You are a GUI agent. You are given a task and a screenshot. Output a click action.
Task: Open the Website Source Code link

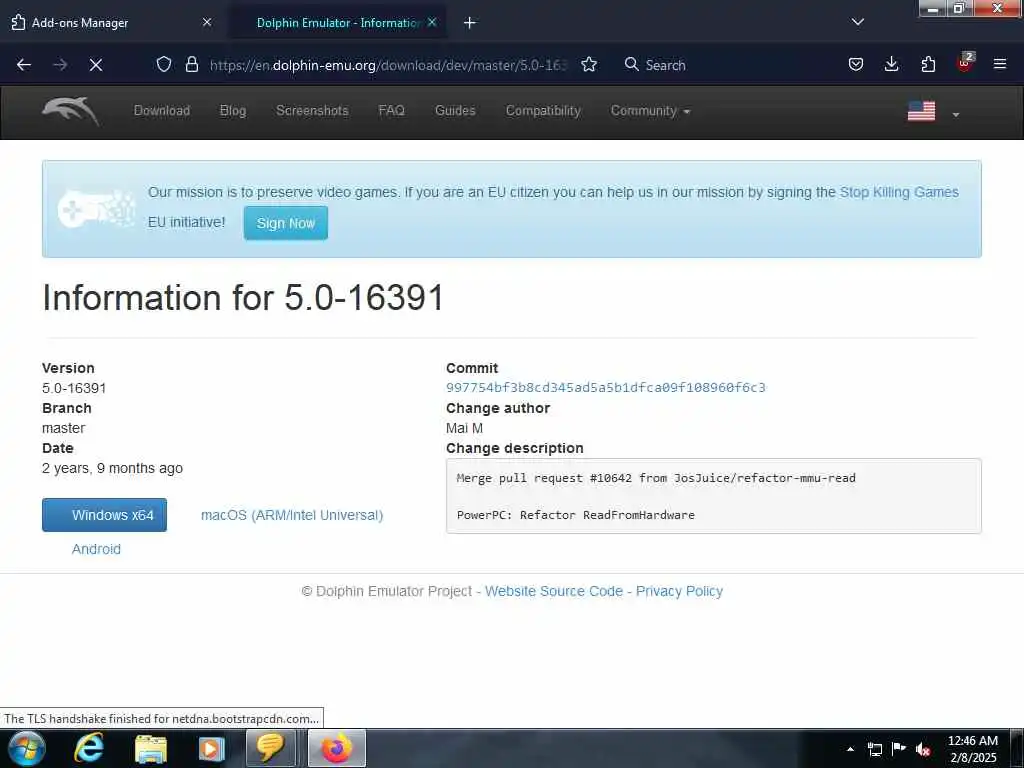[x=554, y=591]
